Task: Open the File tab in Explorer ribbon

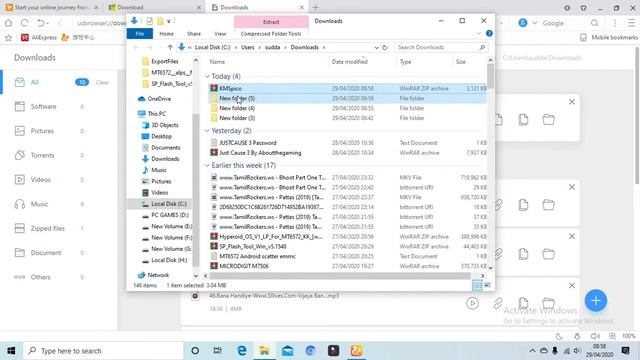Action: pos(140,33)
